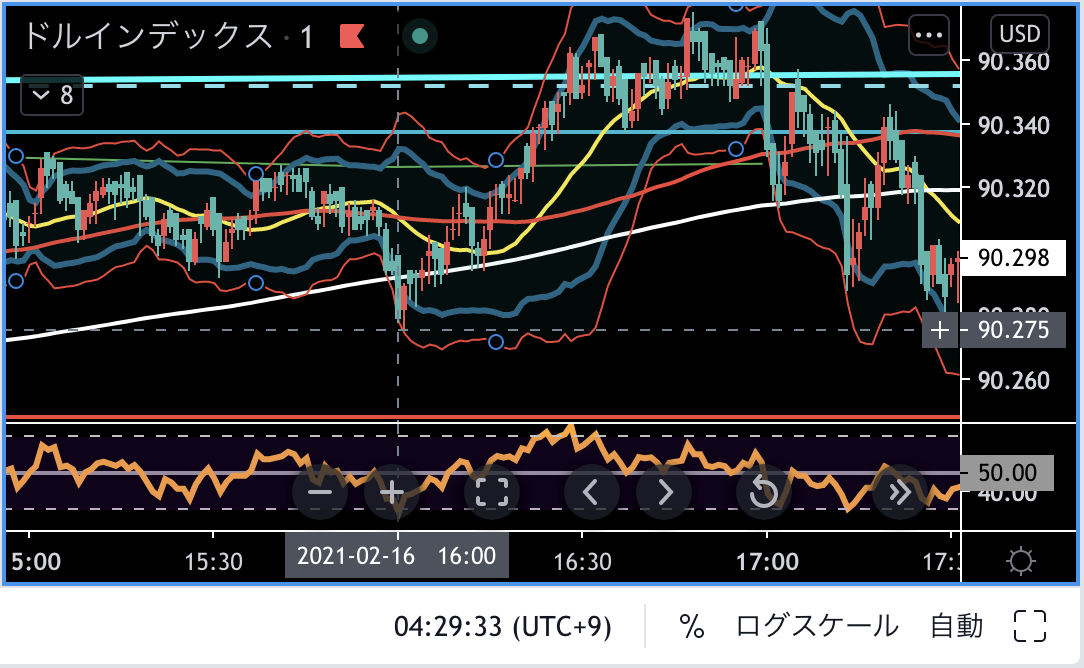This screenshot has height=668, width=1084.
Task: Toggle percent scale mode
Action: point(691,627)
